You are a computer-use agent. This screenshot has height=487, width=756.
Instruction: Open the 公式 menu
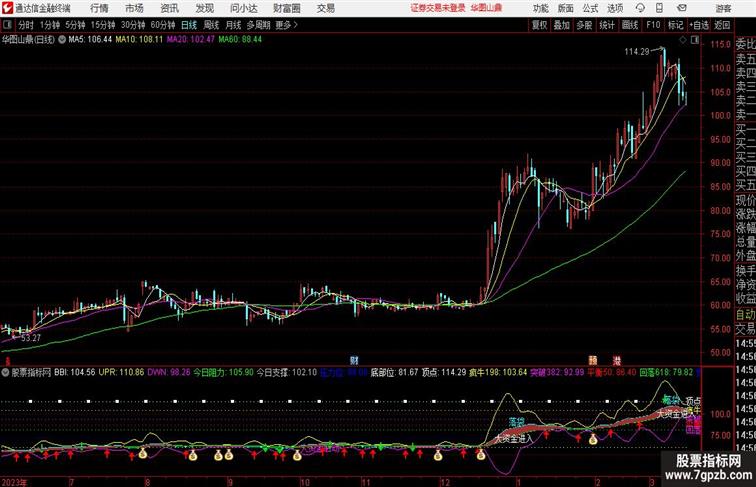click(590, 8)
